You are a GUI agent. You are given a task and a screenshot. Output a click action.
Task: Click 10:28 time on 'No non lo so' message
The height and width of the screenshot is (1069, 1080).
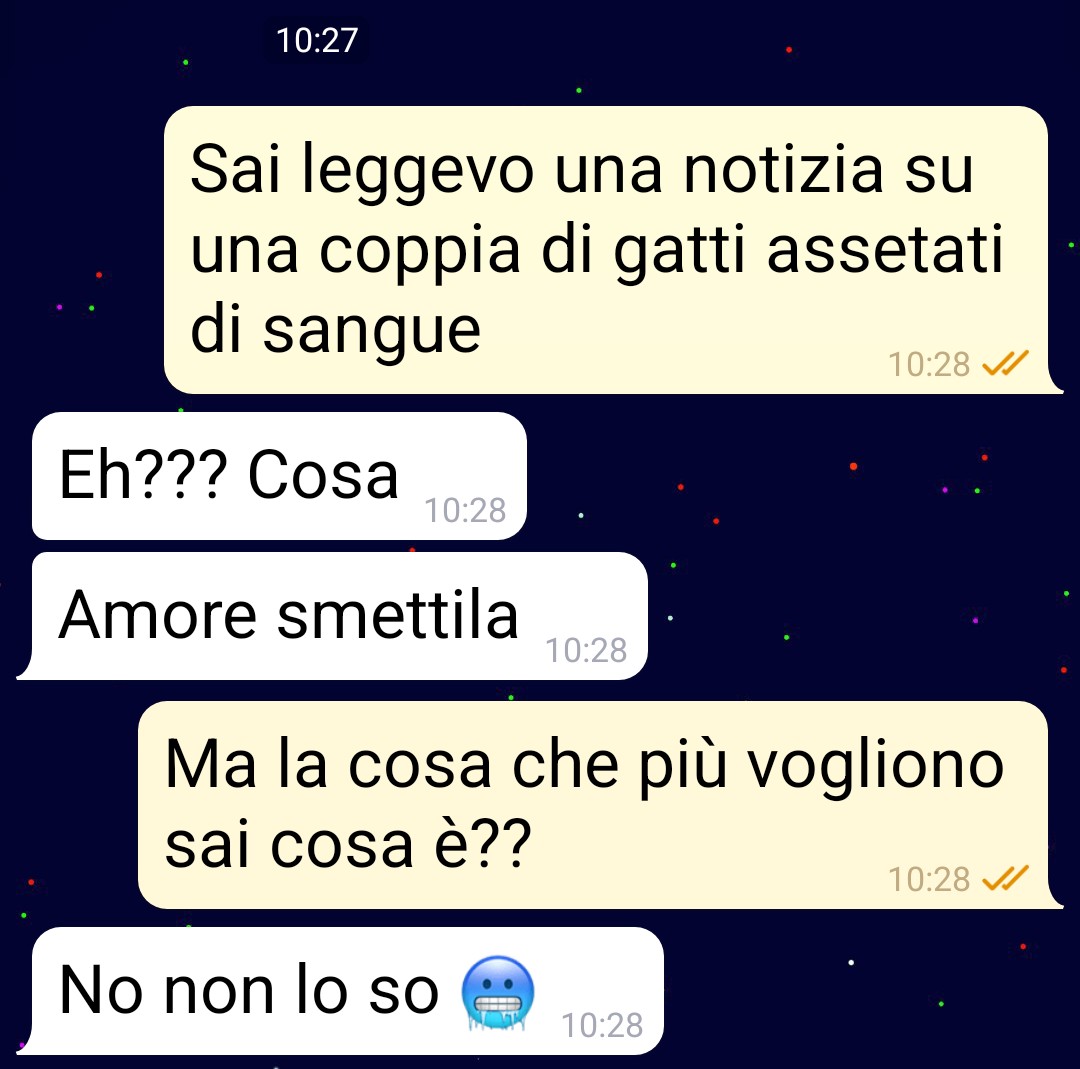pos(602,1025)
